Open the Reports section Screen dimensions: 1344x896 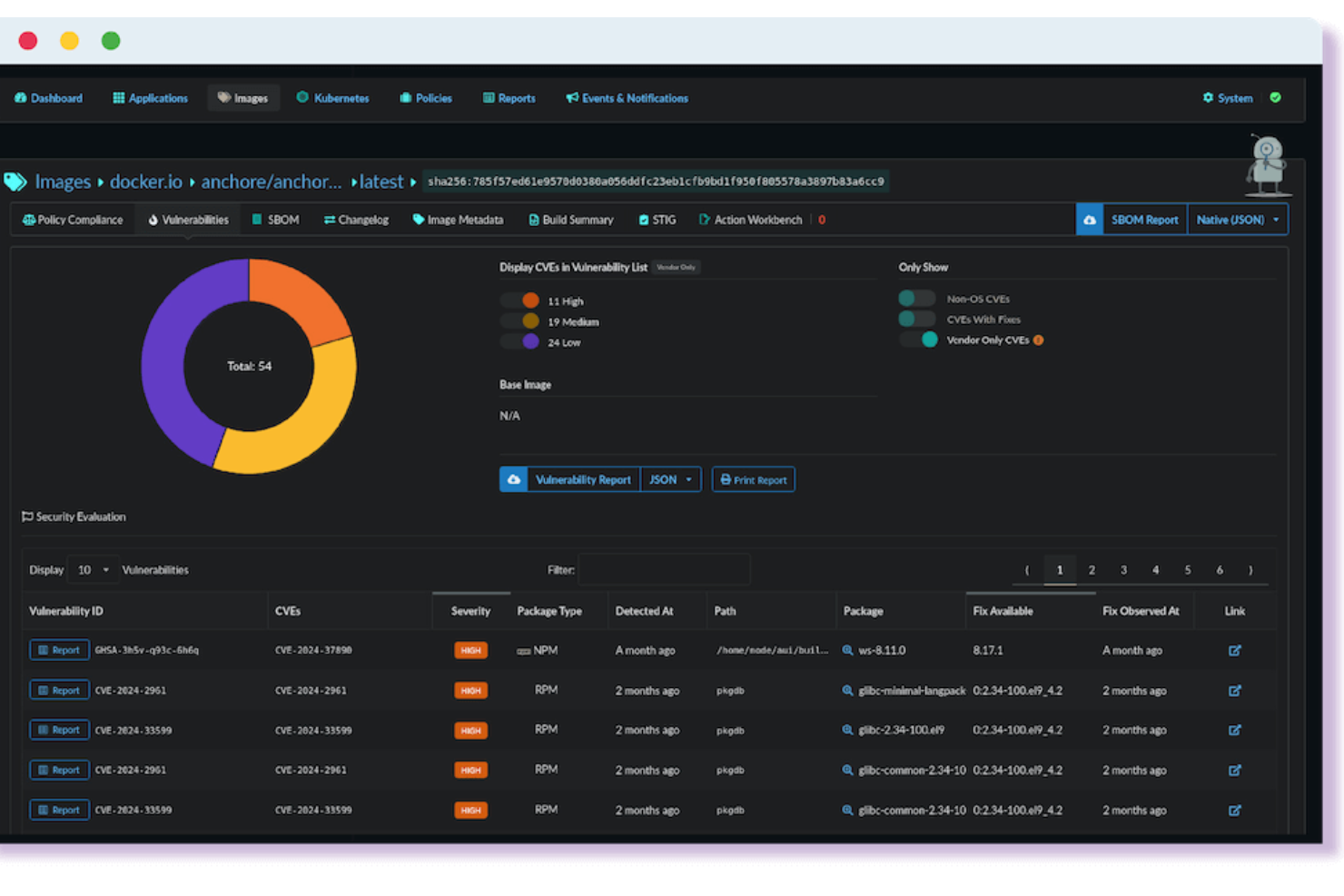pyautogui.click(x=509, y=98)
